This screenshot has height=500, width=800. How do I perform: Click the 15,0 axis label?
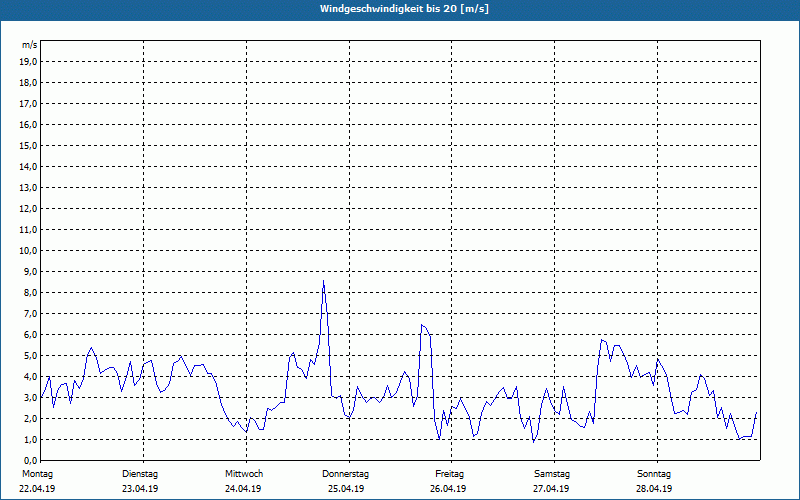(29, 145)
